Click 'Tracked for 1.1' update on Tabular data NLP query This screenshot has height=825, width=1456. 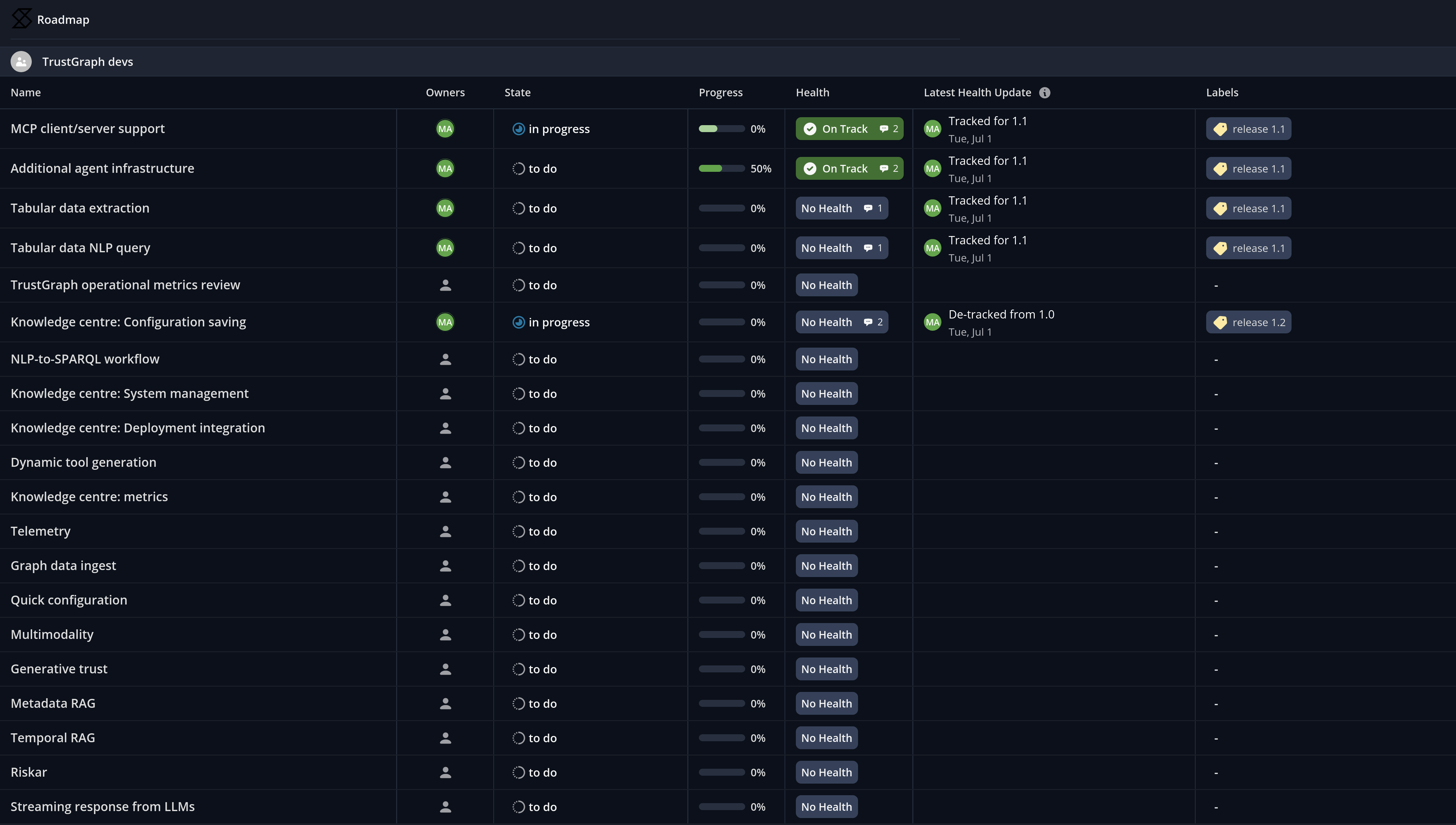click(x=988, y=240)
